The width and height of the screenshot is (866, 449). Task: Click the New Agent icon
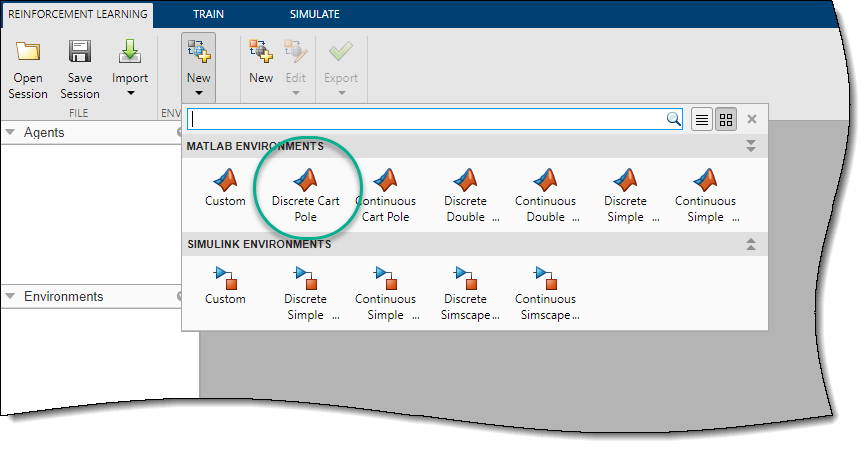coord(261,51)
